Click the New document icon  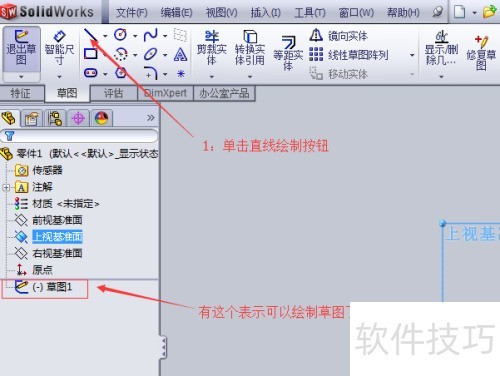460,12
